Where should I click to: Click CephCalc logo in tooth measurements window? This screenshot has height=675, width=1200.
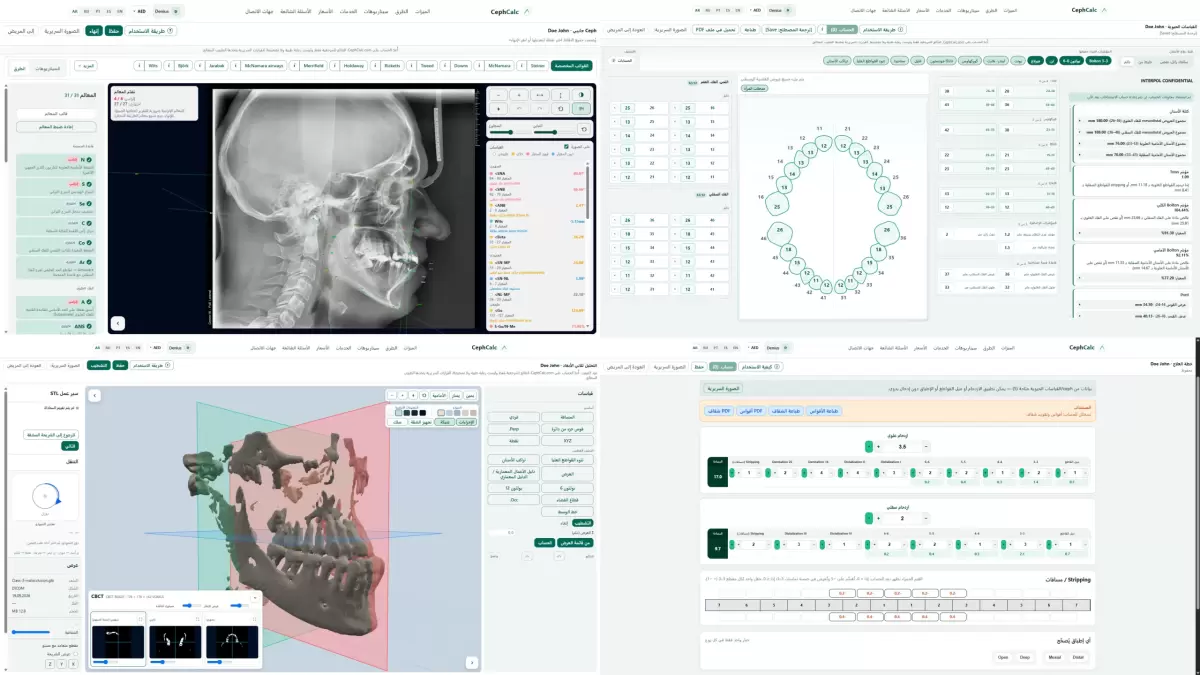[x=1088, y=10]
